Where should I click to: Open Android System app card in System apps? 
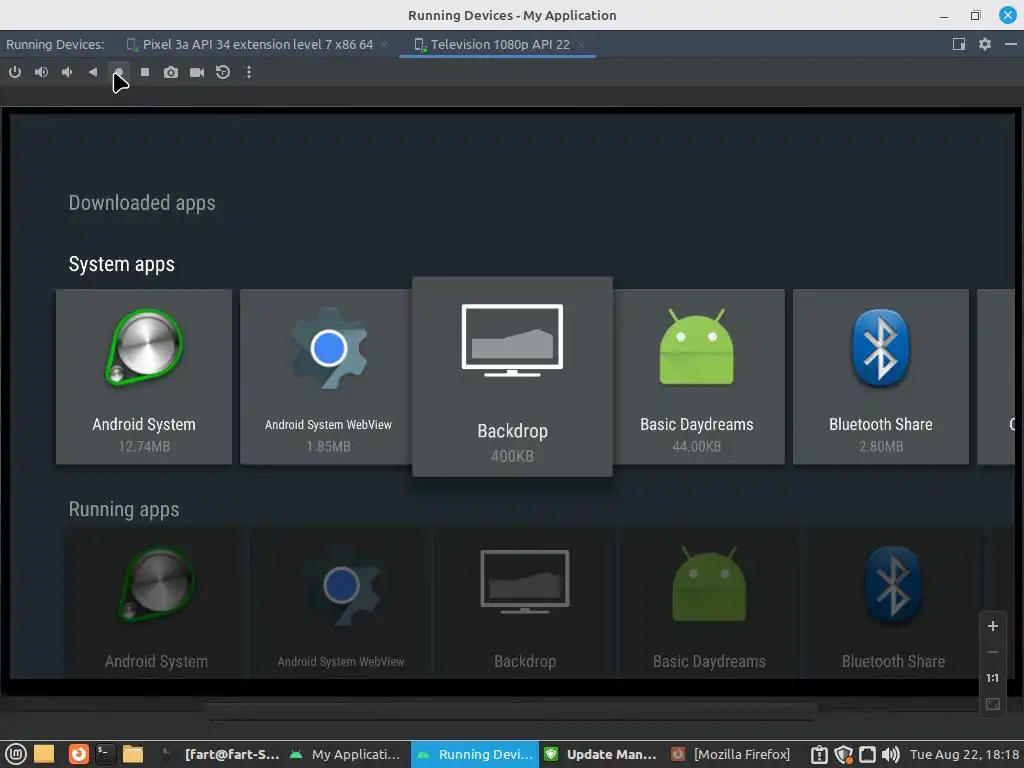pos(144,377)
